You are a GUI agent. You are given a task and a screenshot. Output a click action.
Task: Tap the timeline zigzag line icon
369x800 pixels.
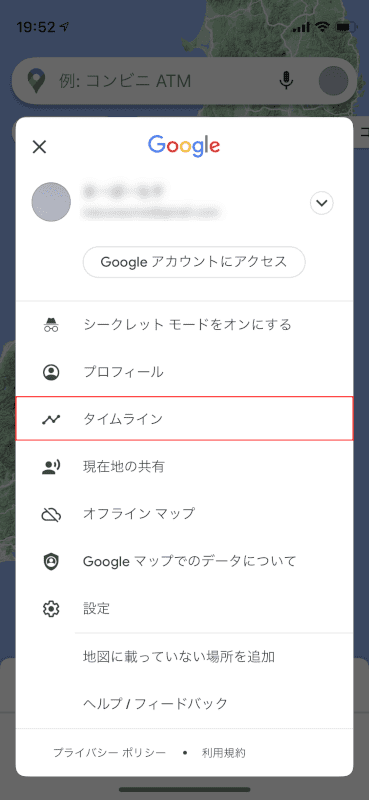(51, 419)
